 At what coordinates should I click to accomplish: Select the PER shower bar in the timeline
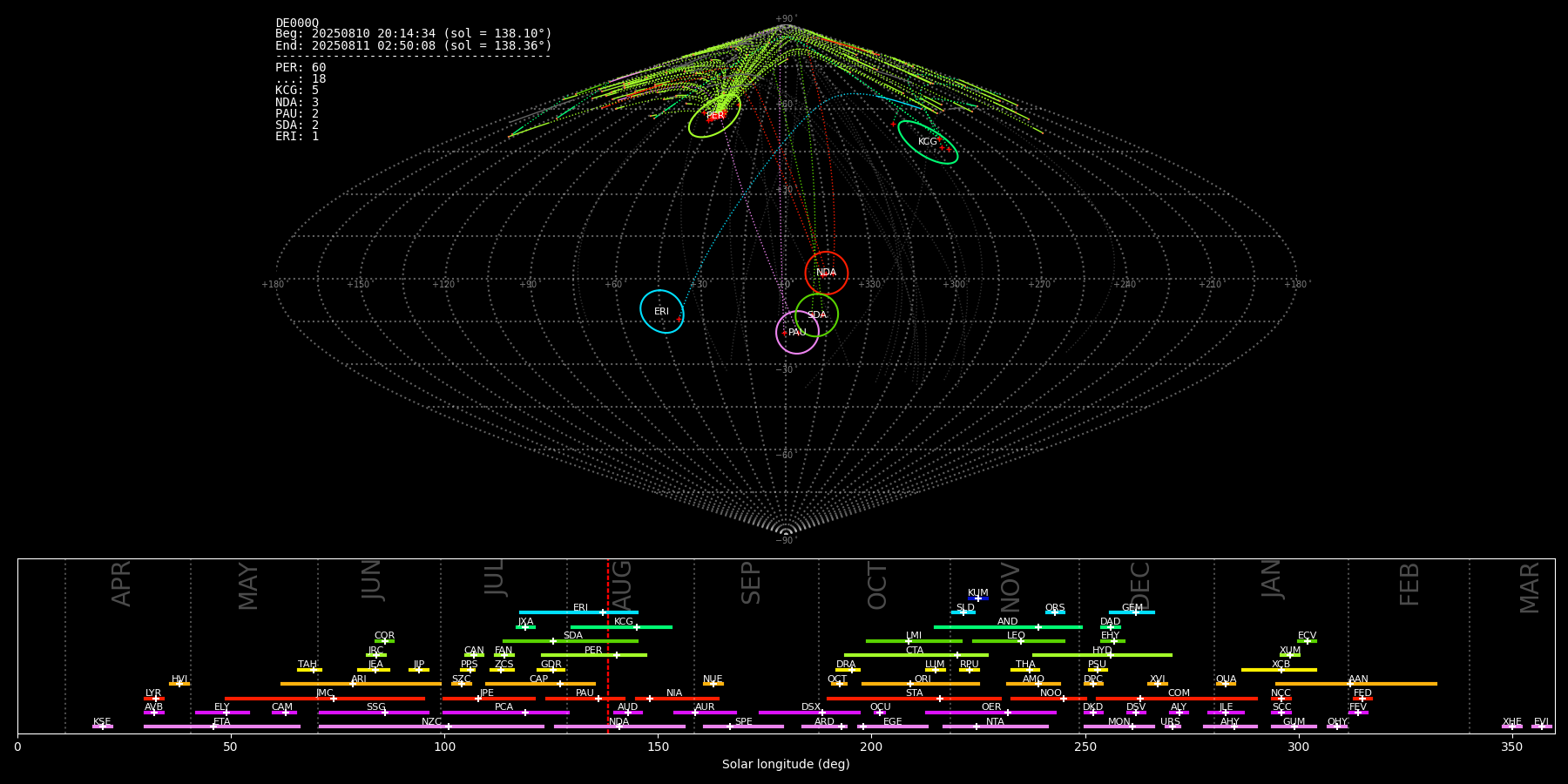tap(594, 655)
